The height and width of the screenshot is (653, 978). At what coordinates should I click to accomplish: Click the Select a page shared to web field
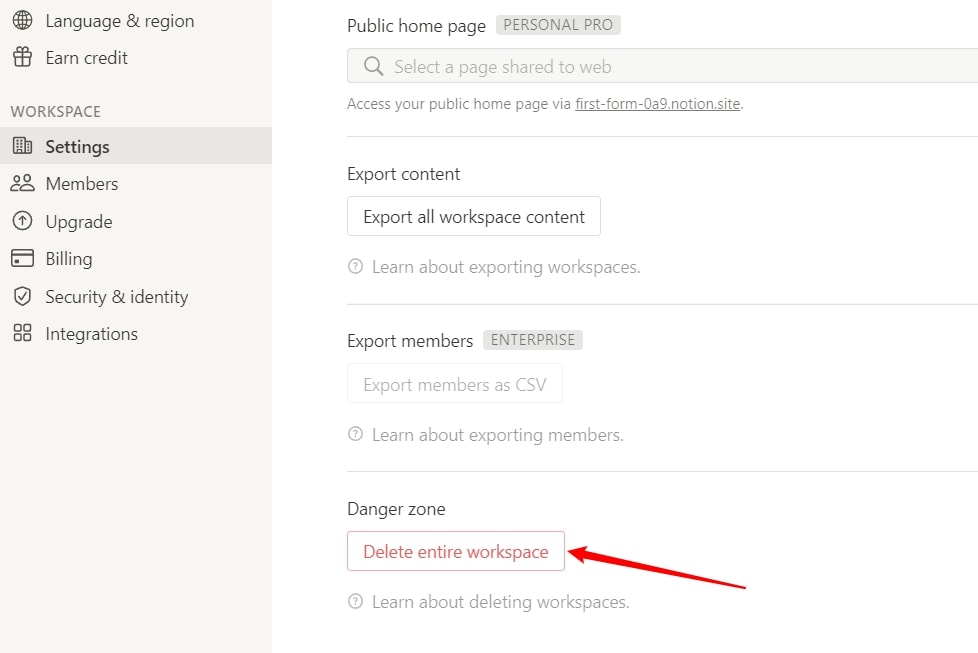coord(662,66)
